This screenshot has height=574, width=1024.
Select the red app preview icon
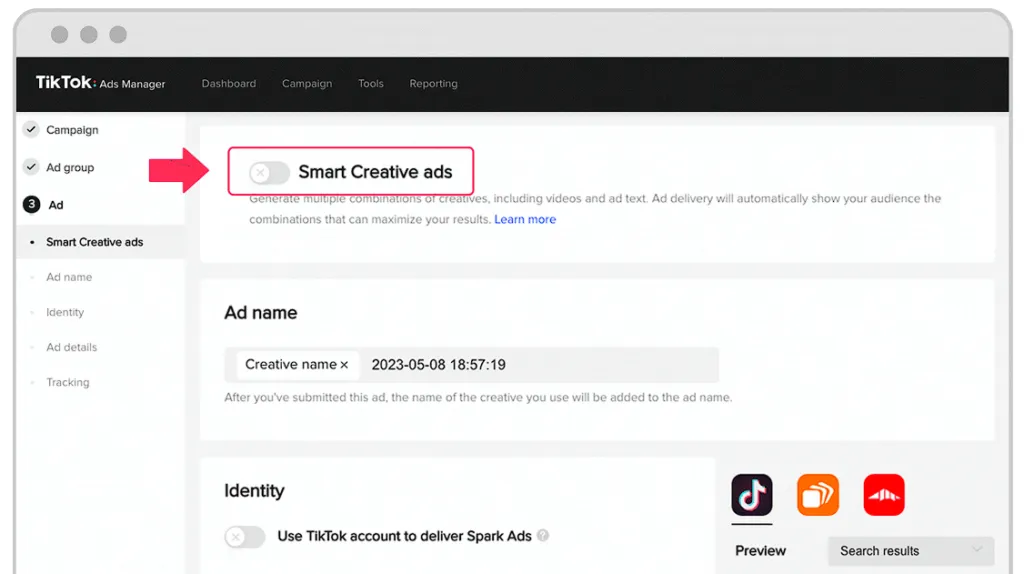coord(884,495)
